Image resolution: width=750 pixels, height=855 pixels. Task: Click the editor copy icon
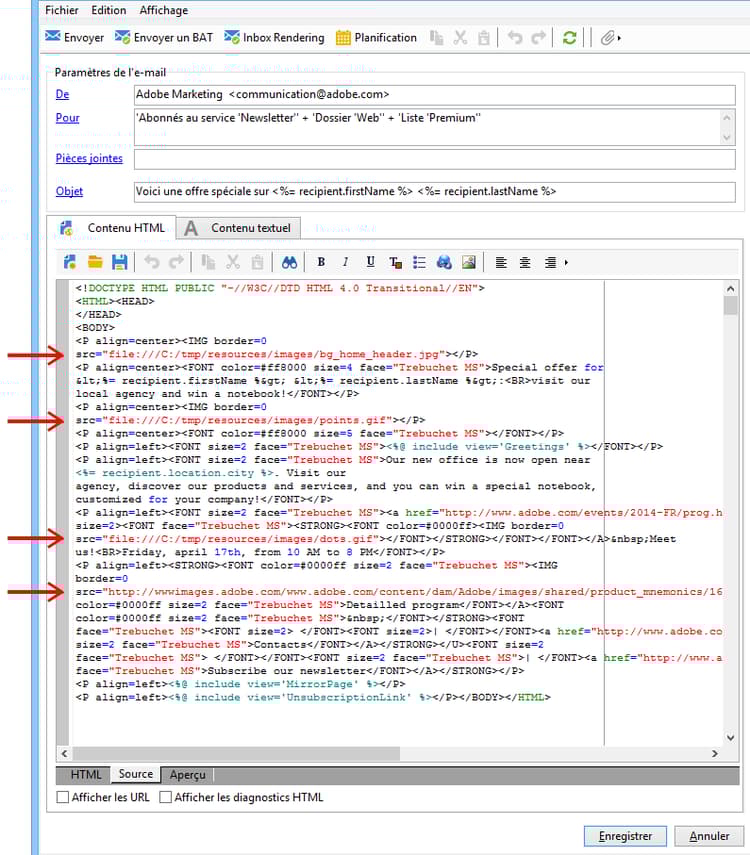pos(208,262)
